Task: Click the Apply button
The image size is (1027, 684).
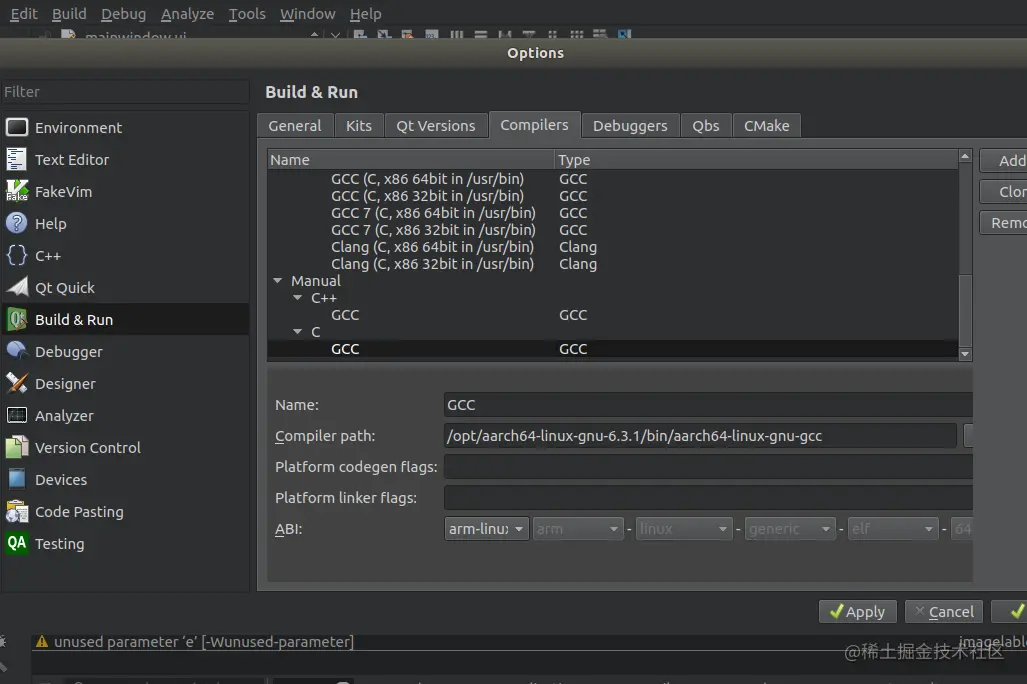Action: [x=857, y=611]
